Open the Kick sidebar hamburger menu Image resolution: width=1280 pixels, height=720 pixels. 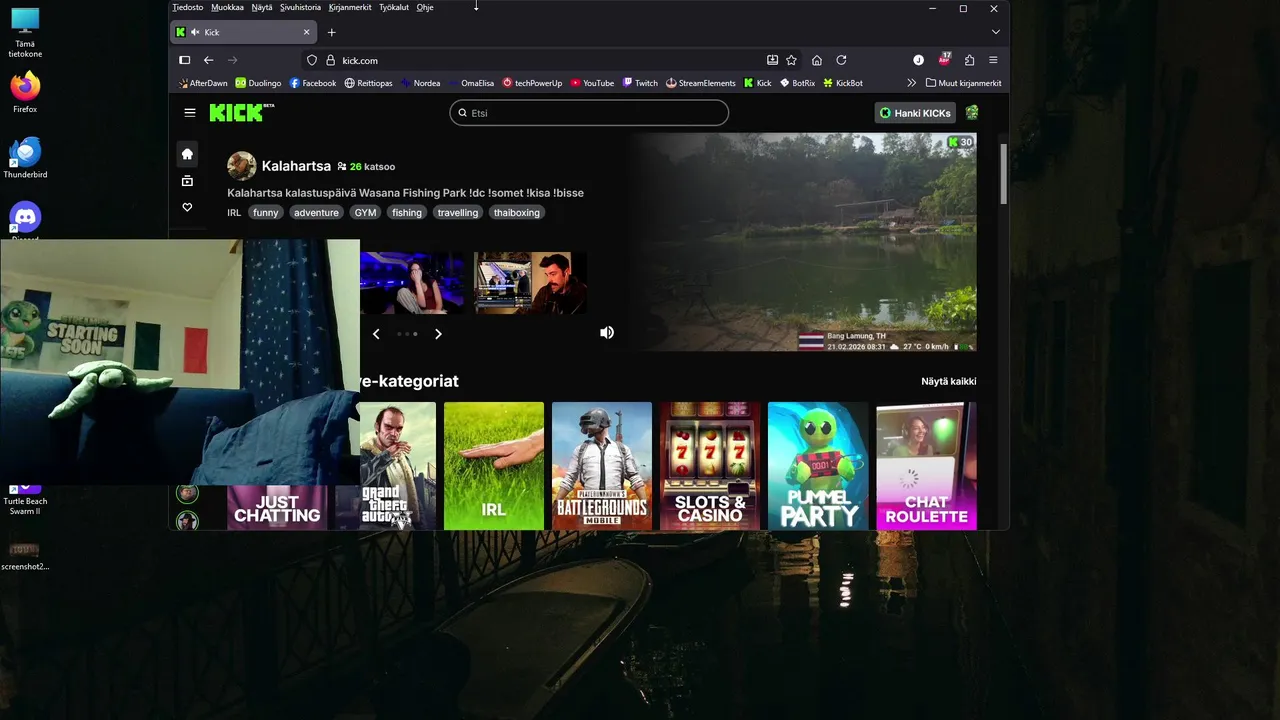(x=190, y=113)
